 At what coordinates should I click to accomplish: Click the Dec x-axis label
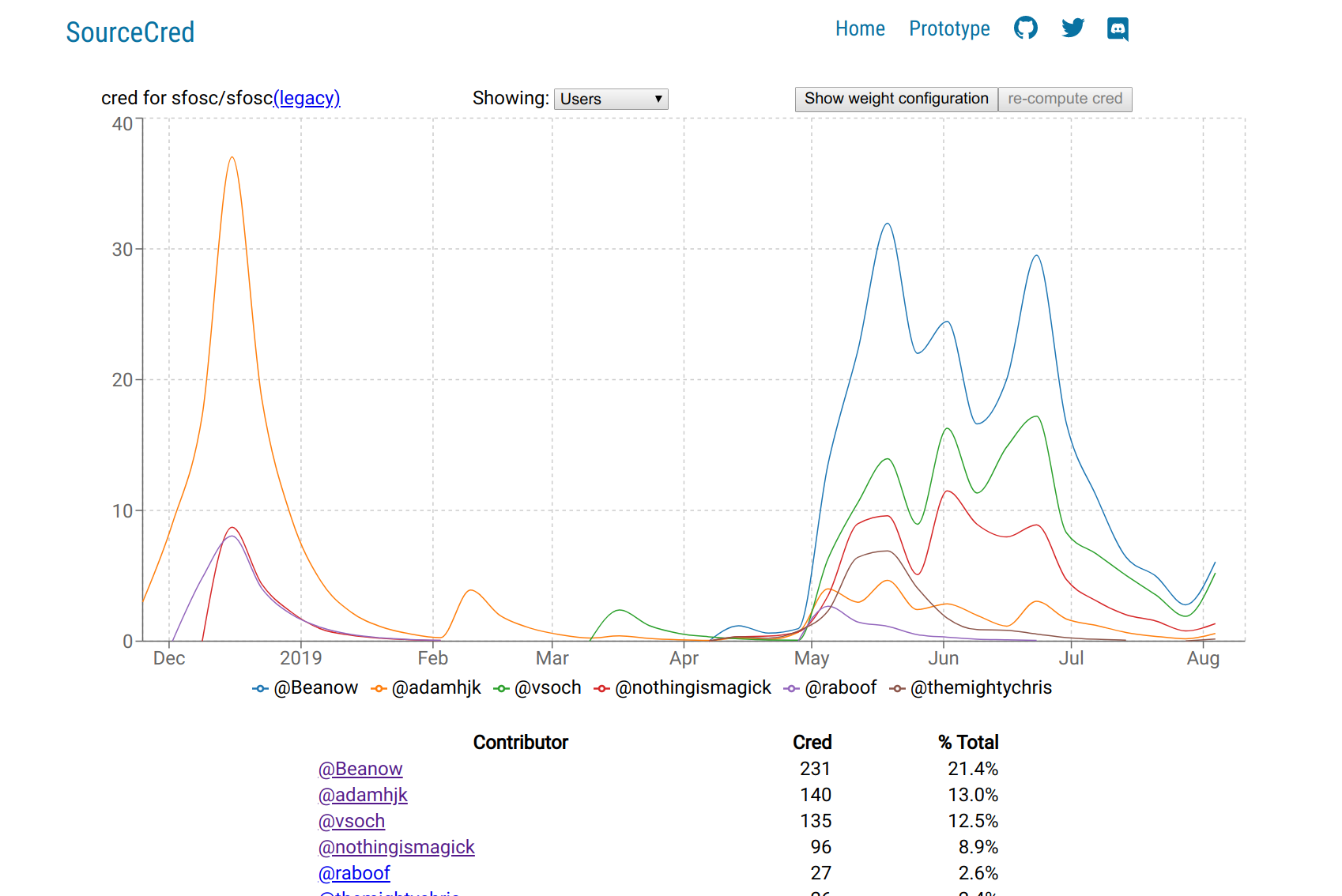(169, 658)
